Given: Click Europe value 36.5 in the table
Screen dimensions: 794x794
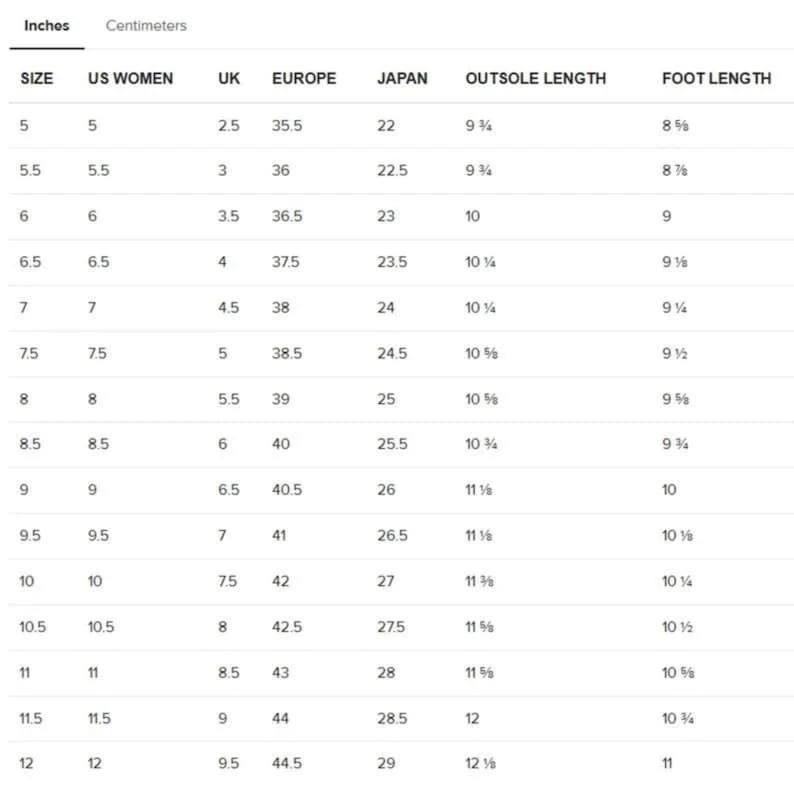Looking at the screenshot, I should tap(287, 216).
